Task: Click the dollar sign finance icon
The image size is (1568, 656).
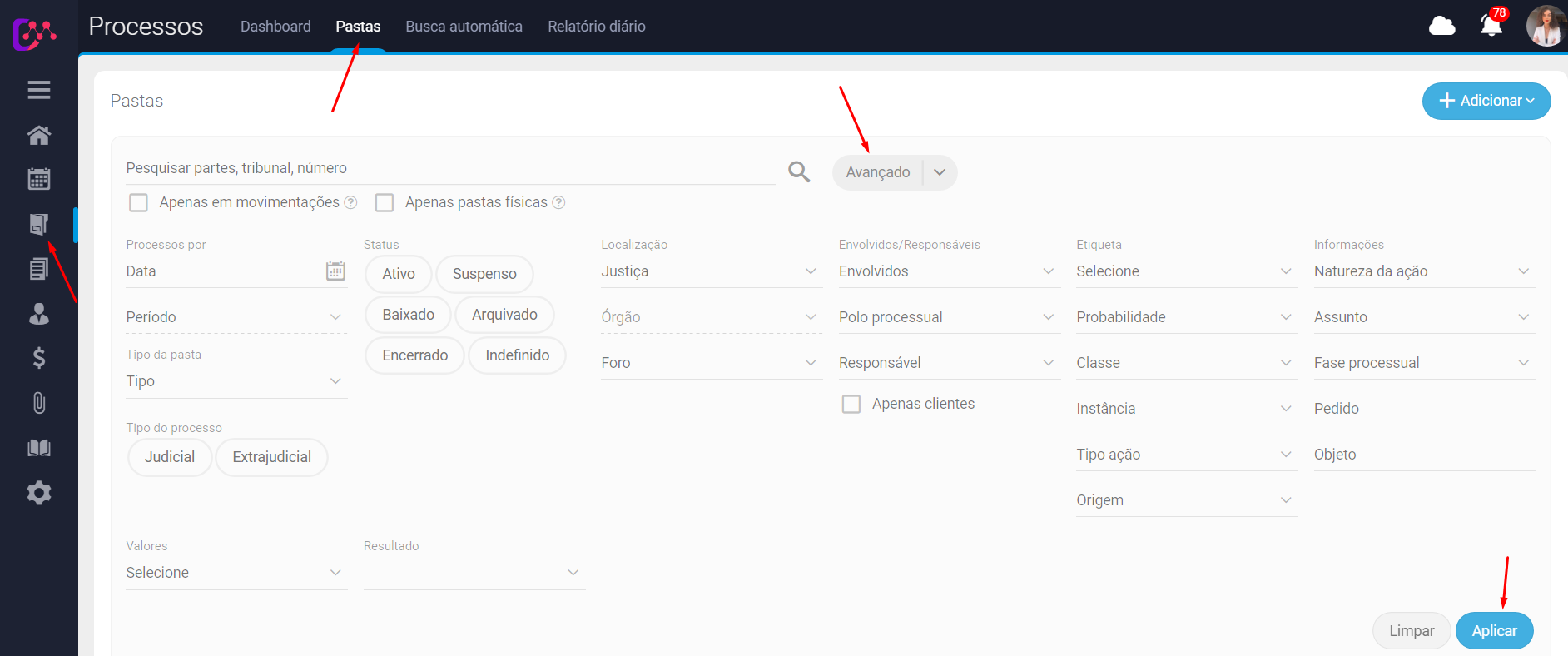Action: coord(39,358)
